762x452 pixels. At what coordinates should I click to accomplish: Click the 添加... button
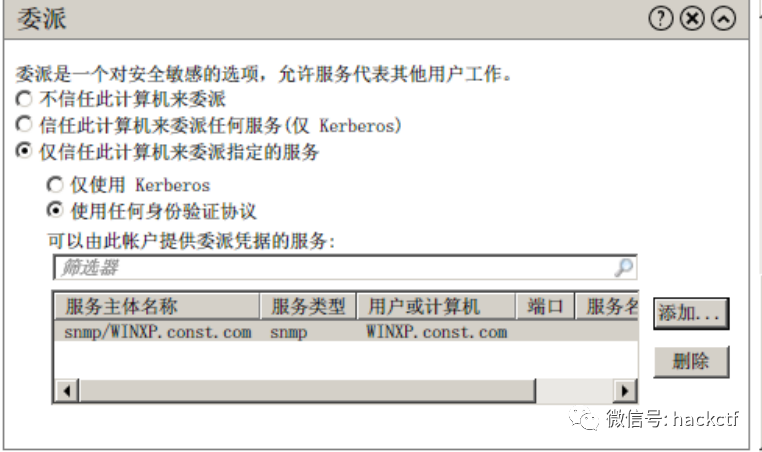pyautogui.click(x=691, y=313)
